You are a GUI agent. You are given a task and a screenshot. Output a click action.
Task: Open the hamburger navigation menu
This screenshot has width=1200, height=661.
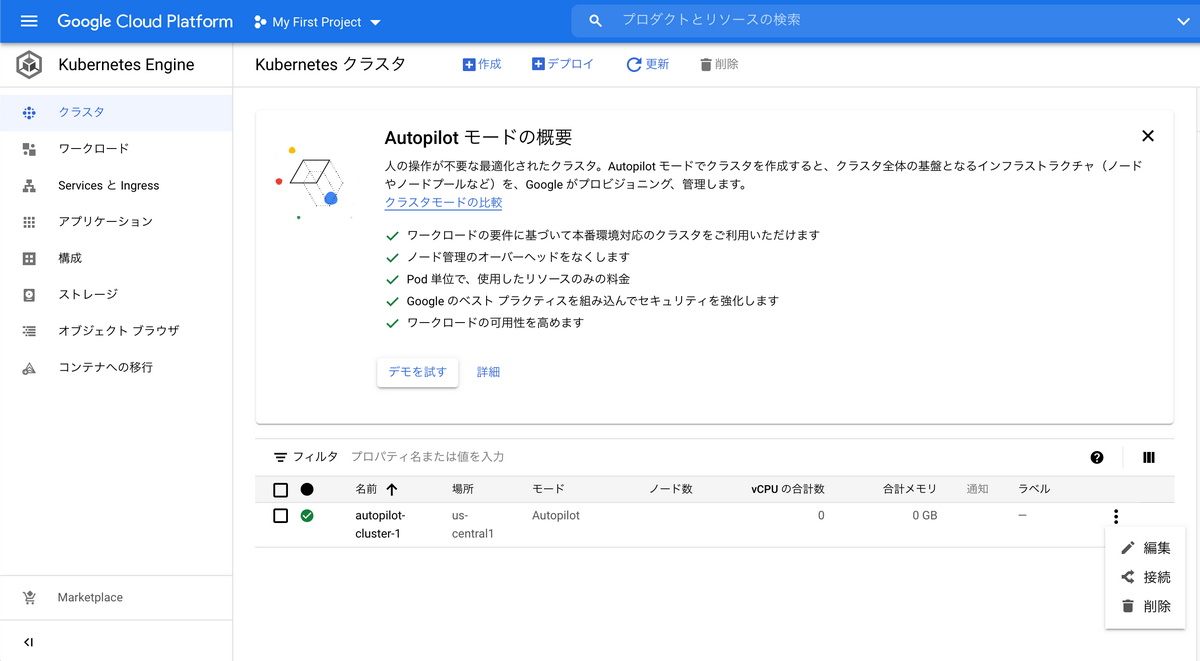28,21
